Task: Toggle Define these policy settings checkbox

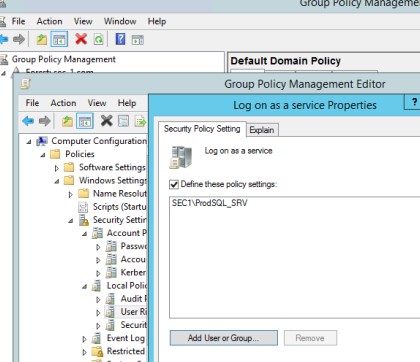Action: (x=174, y=184)
